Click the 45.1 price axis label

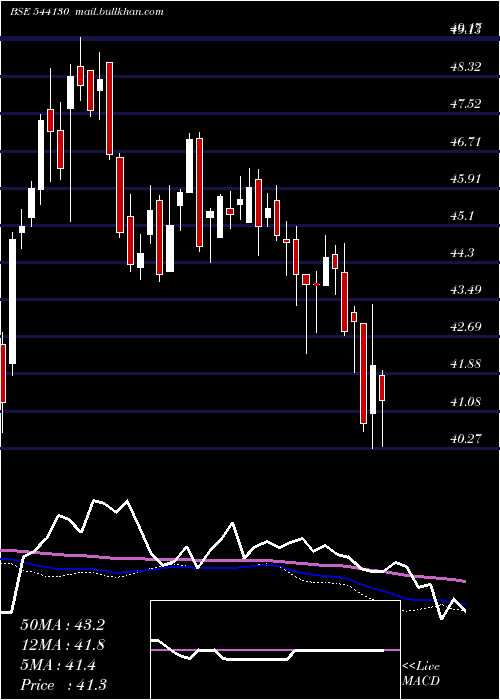tap(462, 216)
